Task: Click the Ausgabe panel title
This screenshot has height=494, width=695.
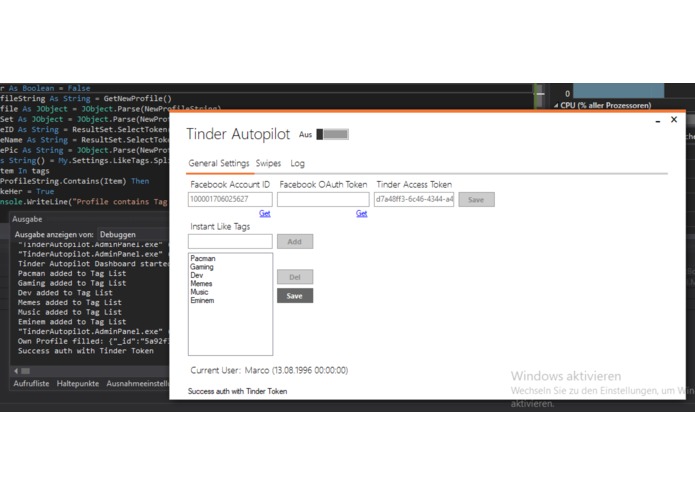Action: tap(27, 219)
